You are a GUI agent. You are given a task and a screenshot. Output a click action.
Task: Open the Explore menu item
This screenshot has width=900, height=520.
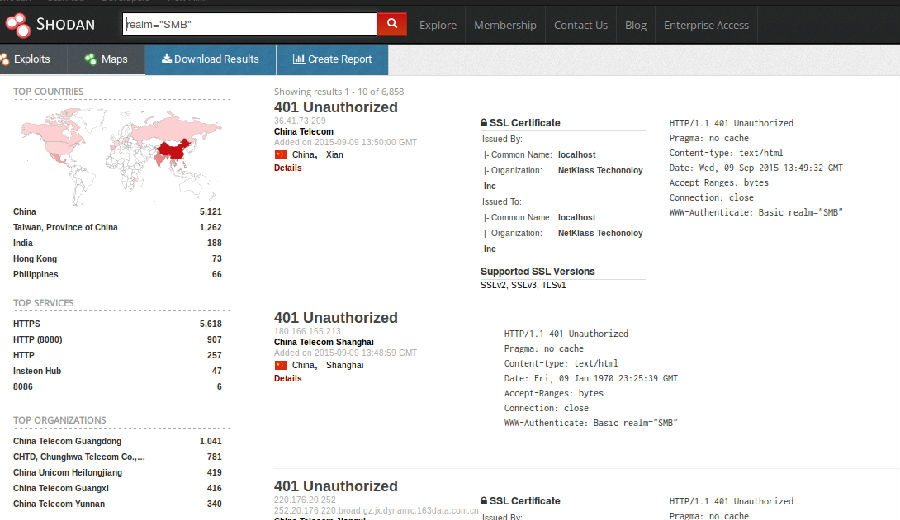point(438,25)
